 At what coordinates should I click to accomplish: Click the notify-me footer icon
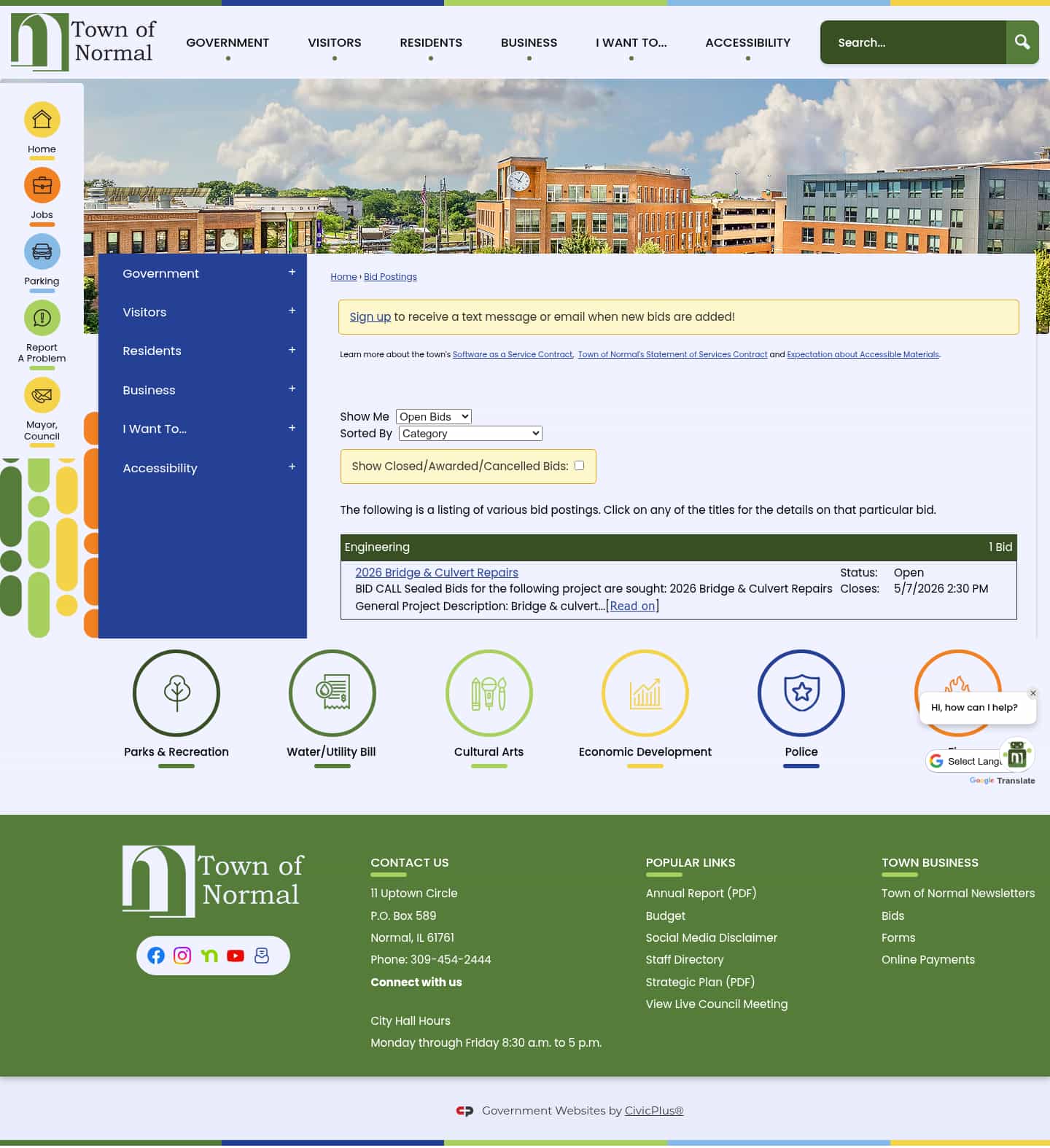262,956
